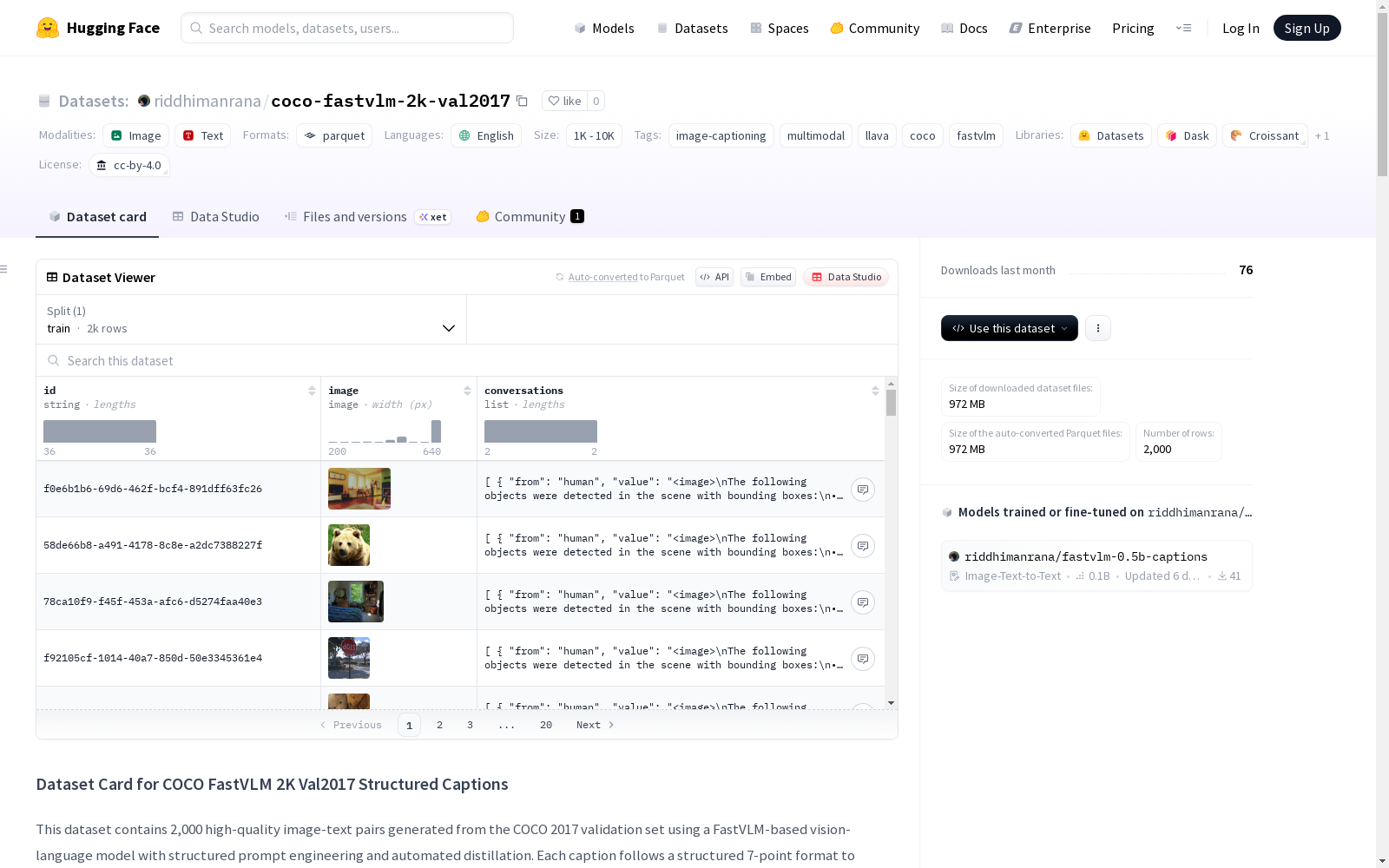Screen dimensions: 1389x868
Task: Open the Dataset card tab
Action: [97, 217]
